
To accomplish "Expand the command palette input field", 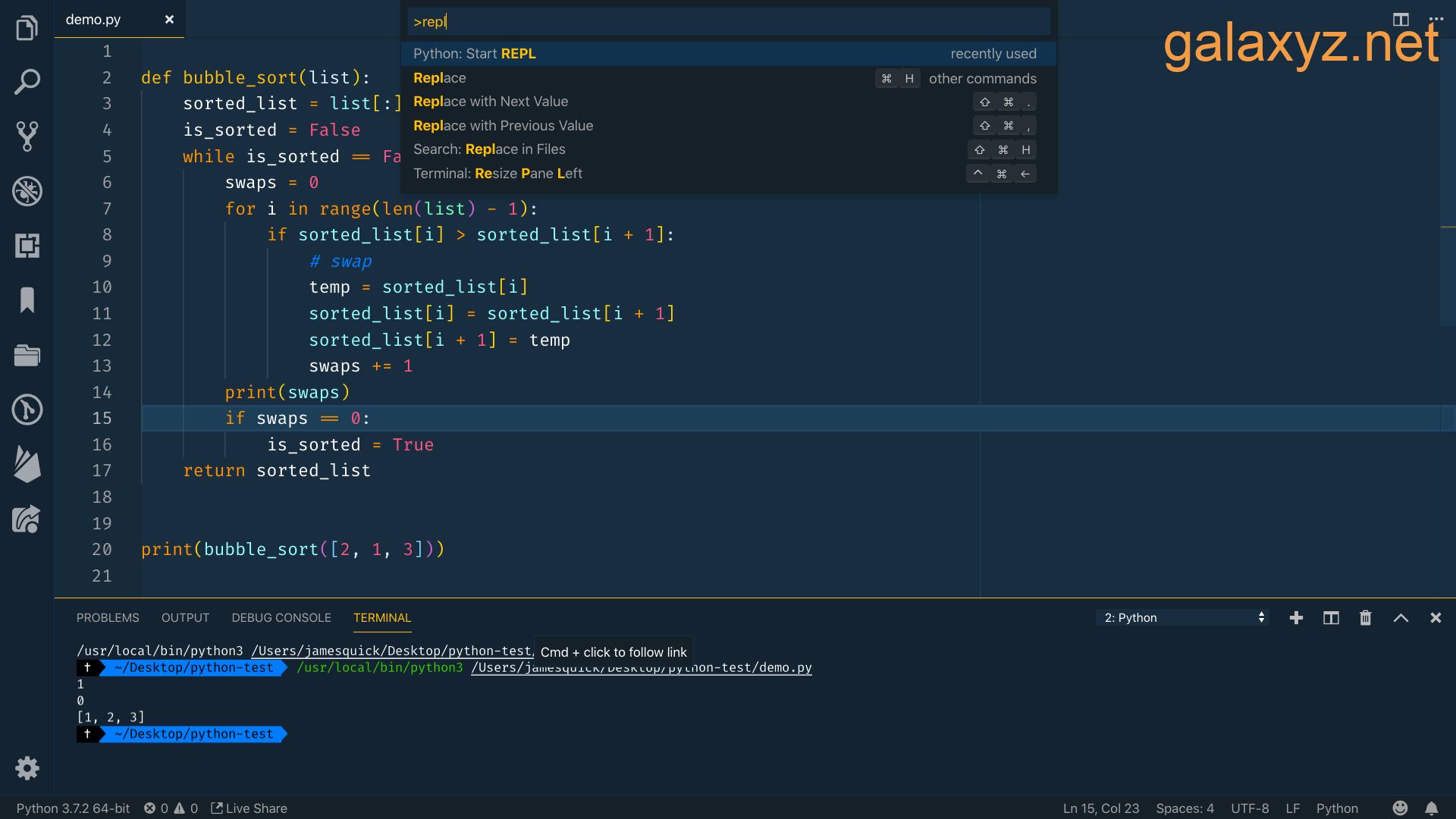I will 728,21.
